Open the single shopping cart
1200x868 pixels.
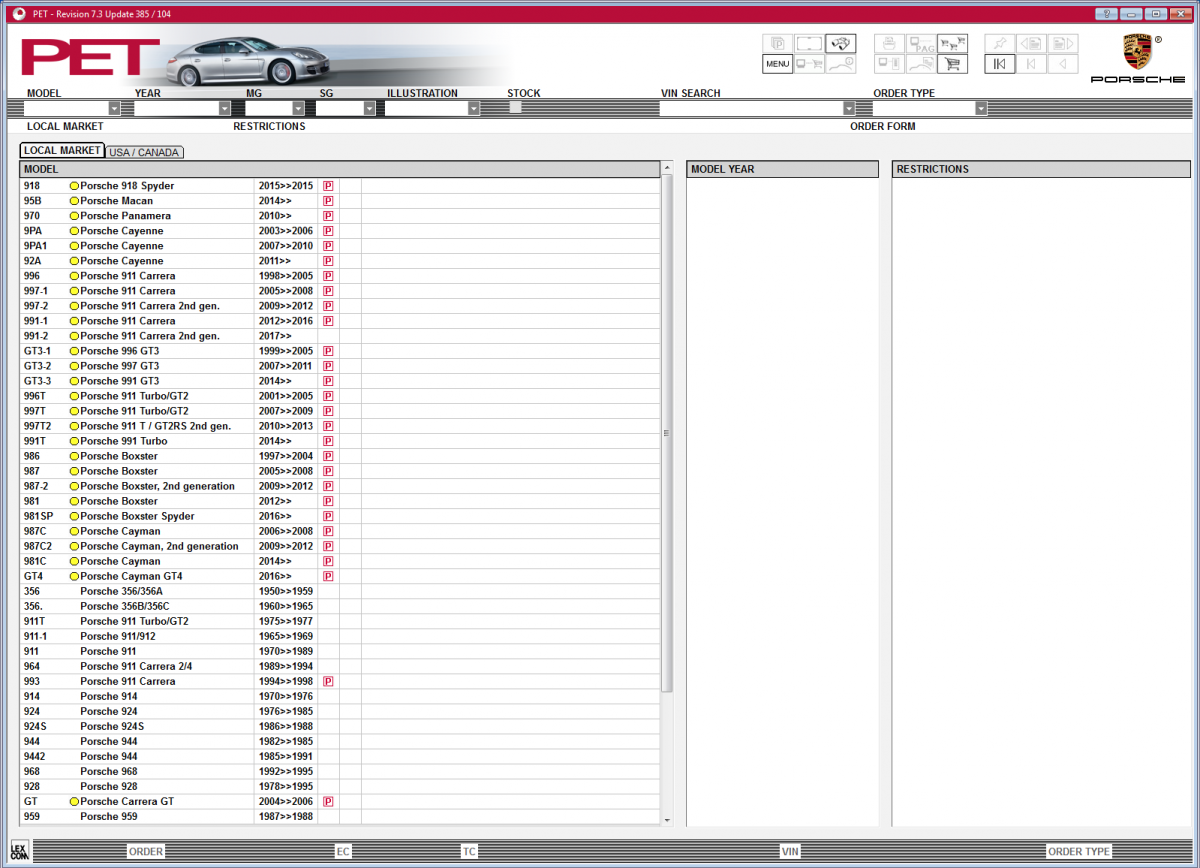click(x=952, y=64)
